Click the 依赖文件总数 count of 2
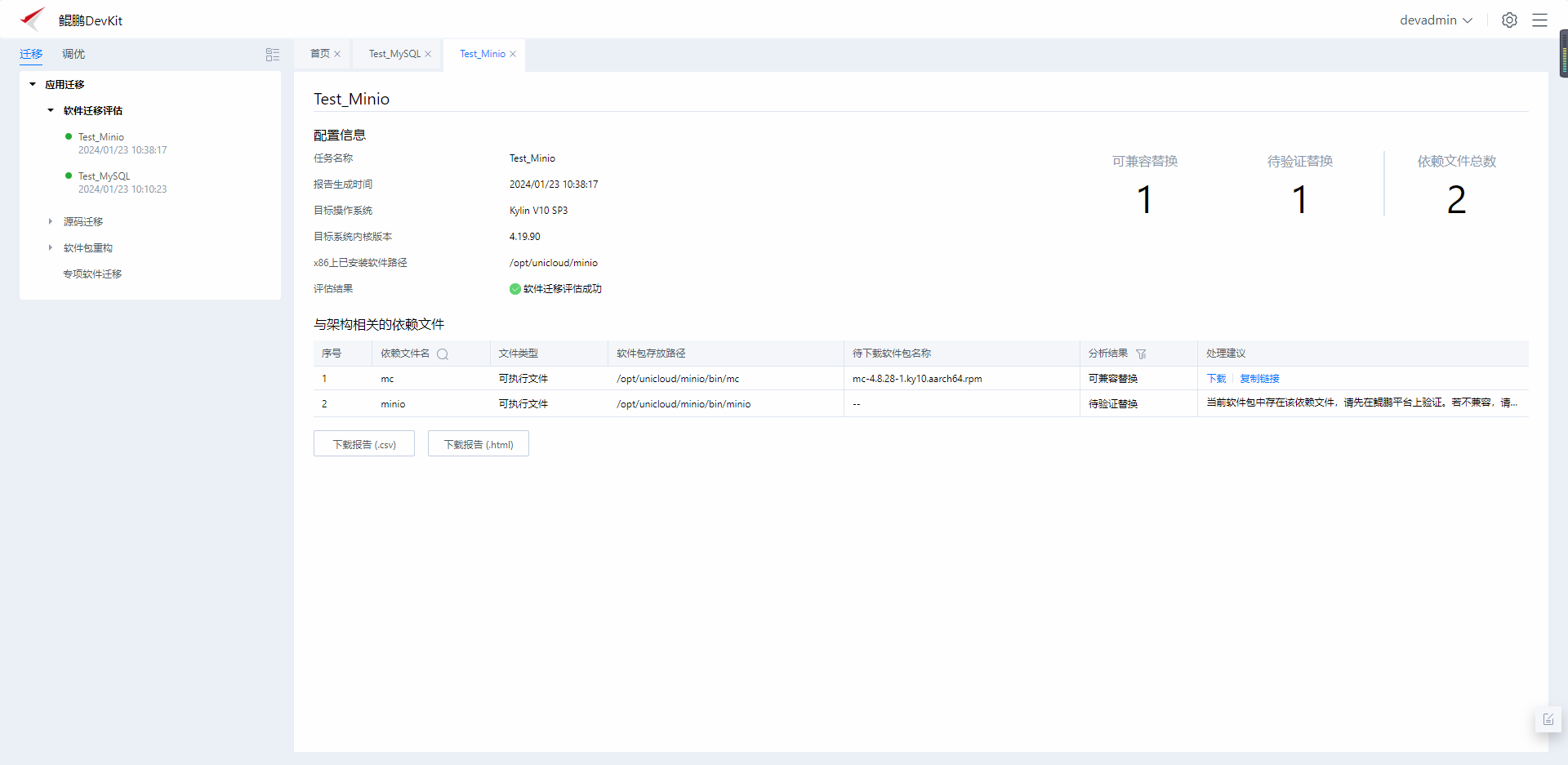1568x765 pixels. 1457,200
